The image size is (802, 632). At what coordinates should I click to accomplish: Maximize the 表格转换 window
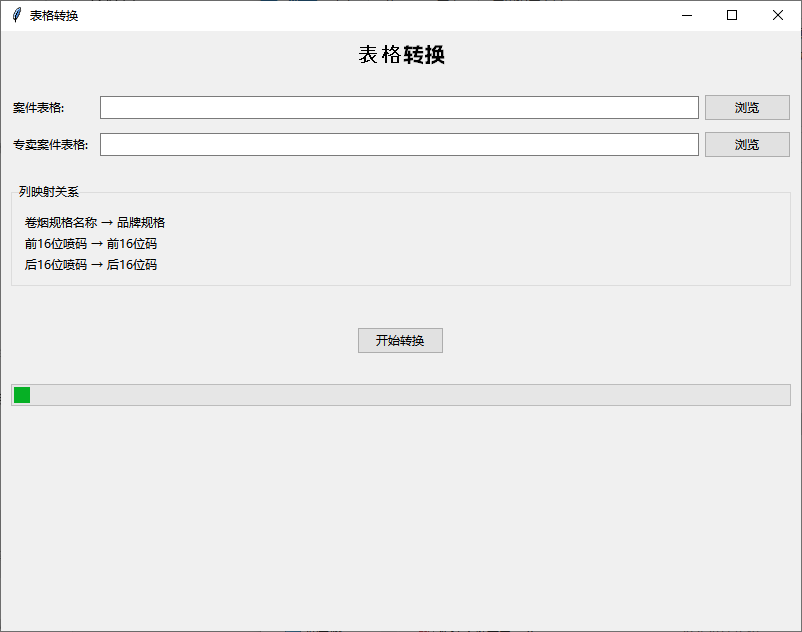[731, 15]
